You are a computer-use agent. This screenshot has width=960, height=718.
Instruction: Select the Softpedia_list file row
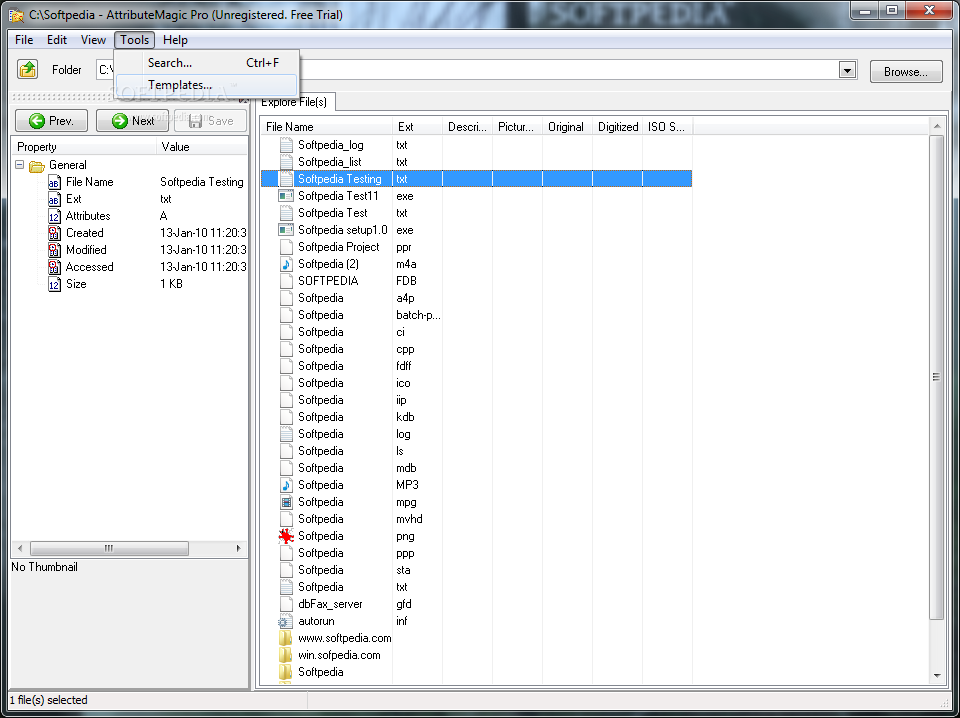click(476, 162)
